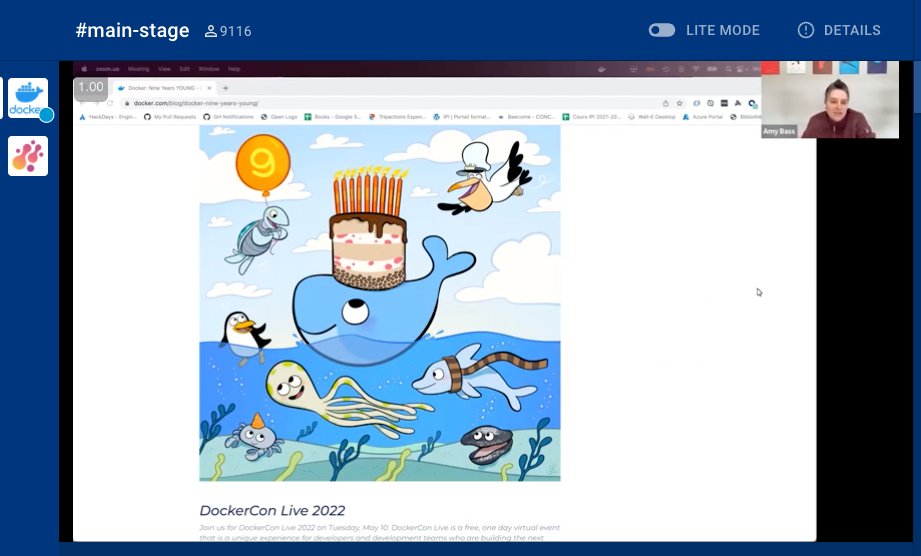Screen dimensions: 921x556
Task: Click the #main-stage channel title
Action: click(x=132, y=31)
